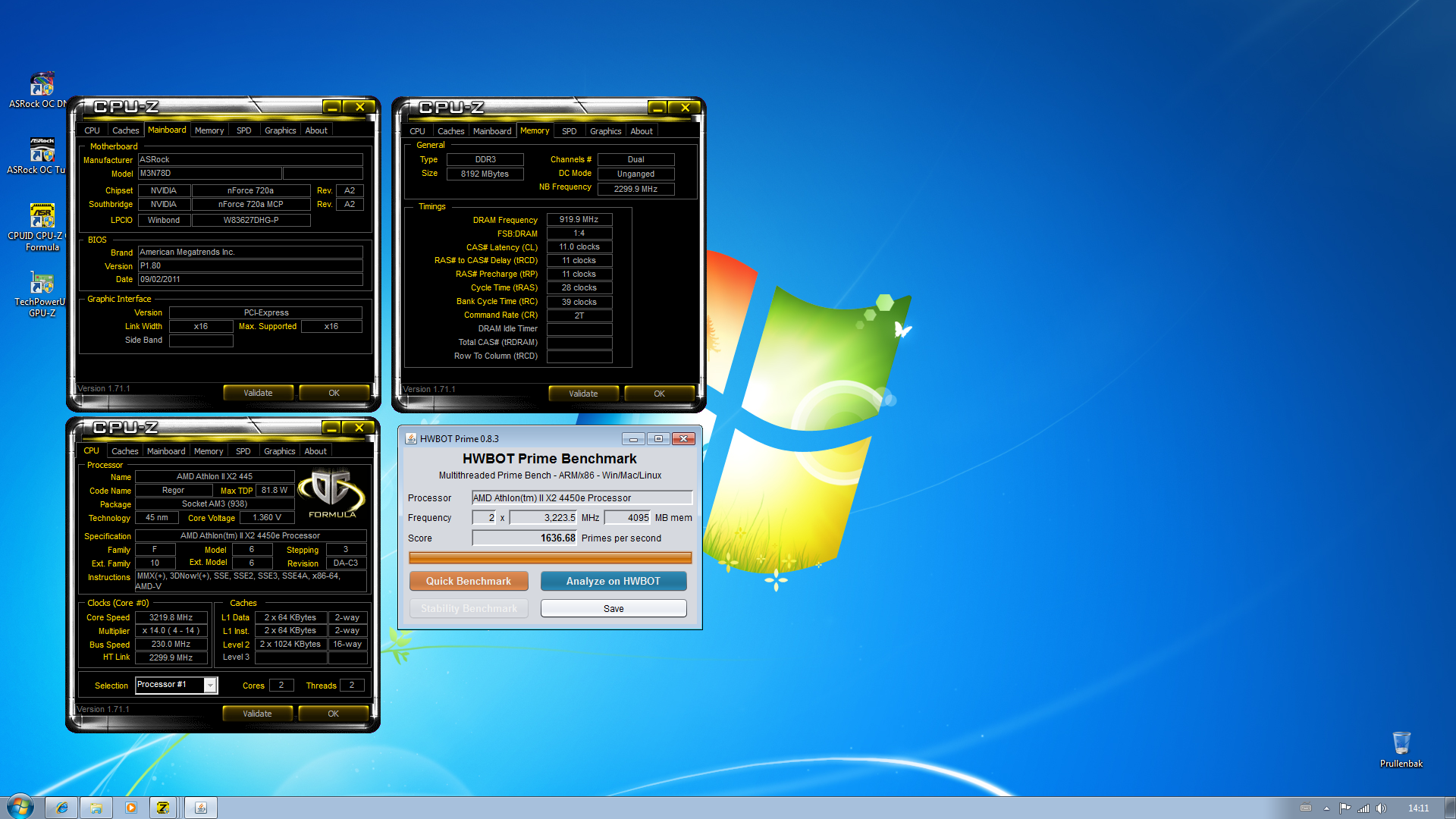
Task: Click the orange benchmark progress bar
Action: pos(550,557)
